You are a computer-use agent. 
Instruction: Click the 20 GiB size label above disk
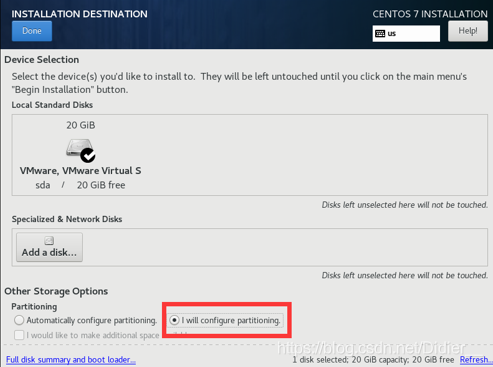(81, 125)
